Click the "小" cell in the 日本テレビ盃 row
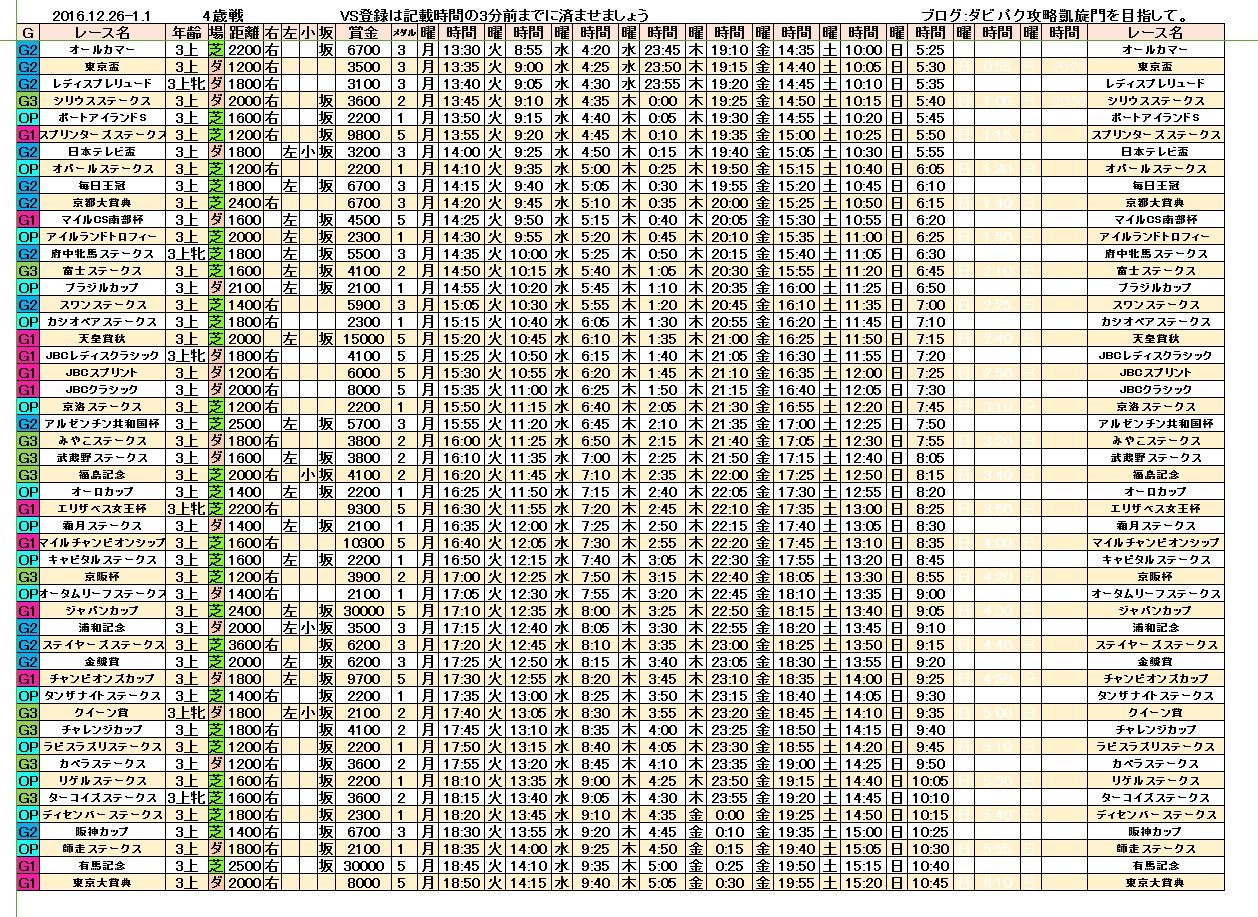1258x917 pixels. (x=309, y=151)
